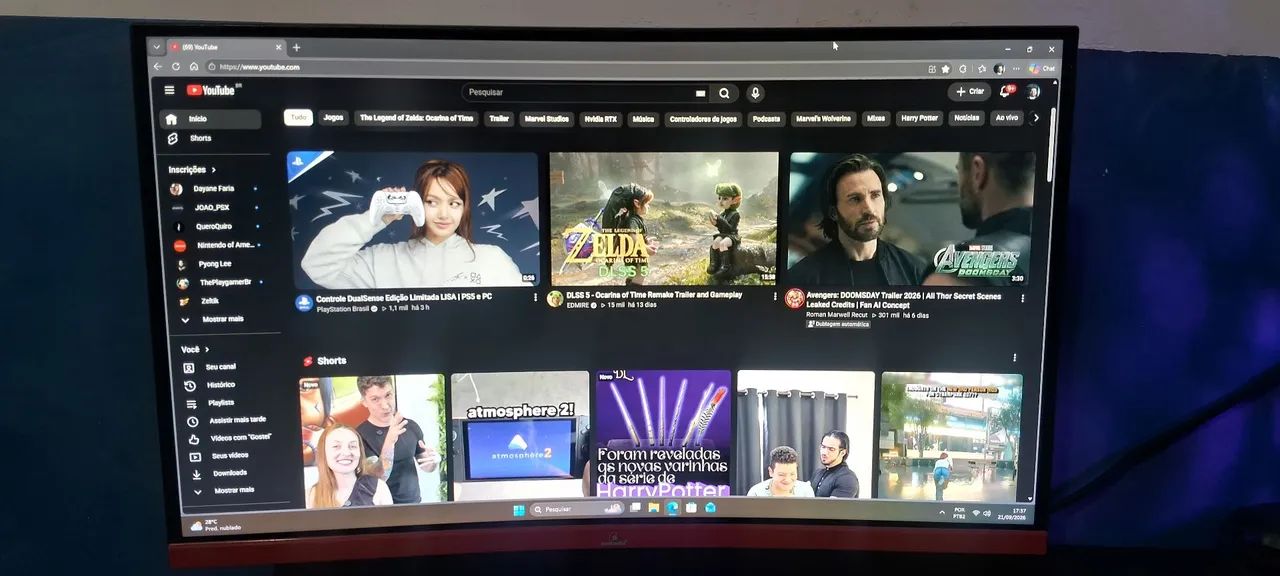Click the Criar button
Image resolution: width=1280 pixels, height=576 pixels.
969,92
